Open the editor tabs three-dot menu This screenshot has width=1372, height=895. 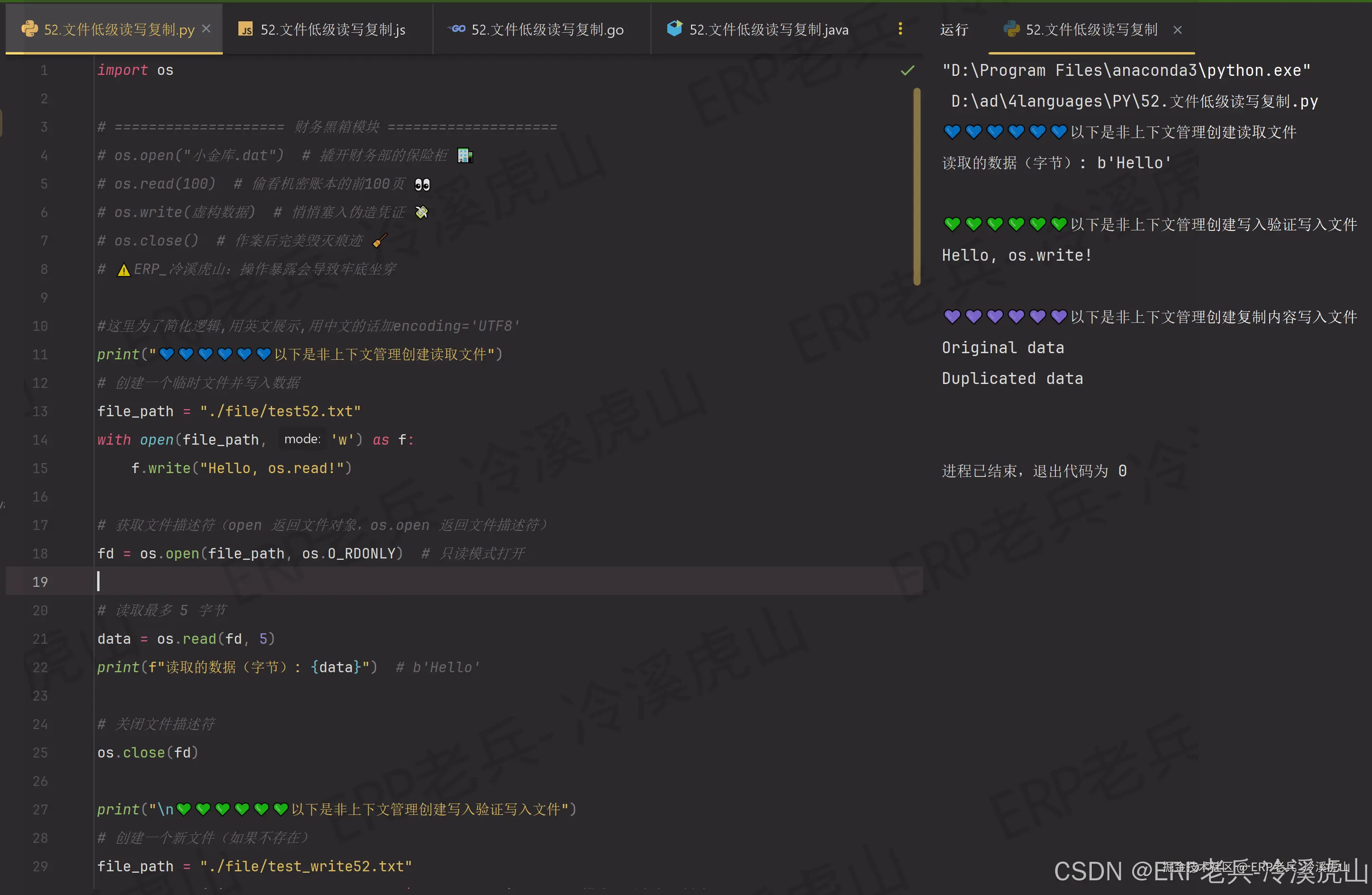900,29
